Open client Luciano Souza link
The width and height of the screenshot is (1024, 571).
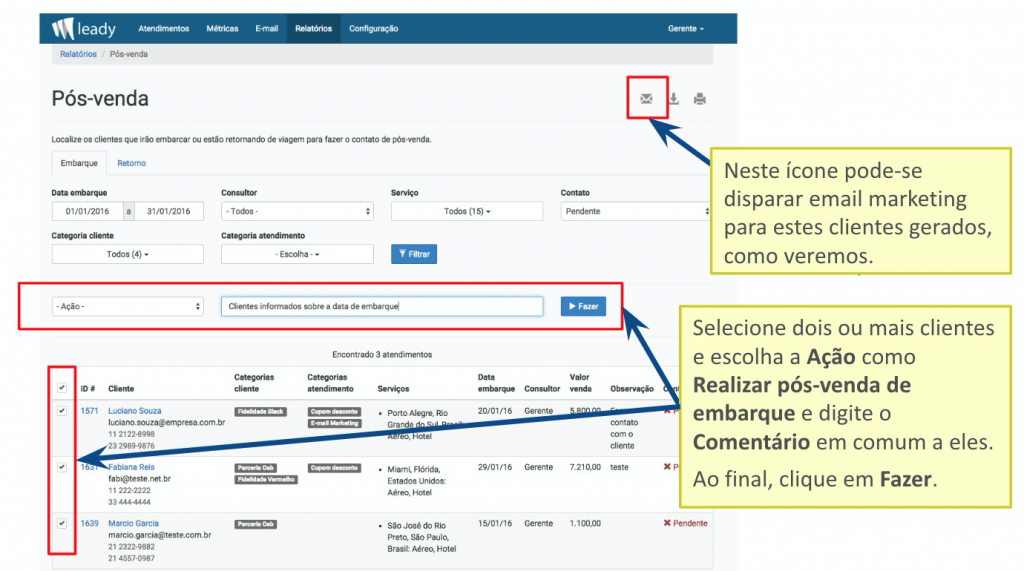[x=135, y=411]
